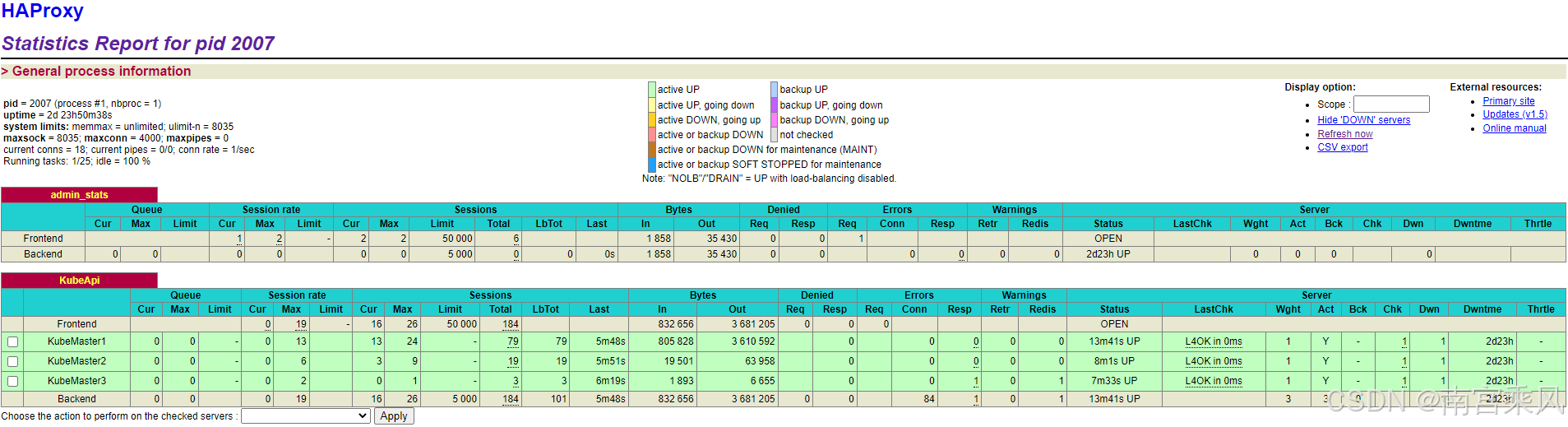Click admin_stats Frontend row label
The image size is (1568, 427).
43,239
